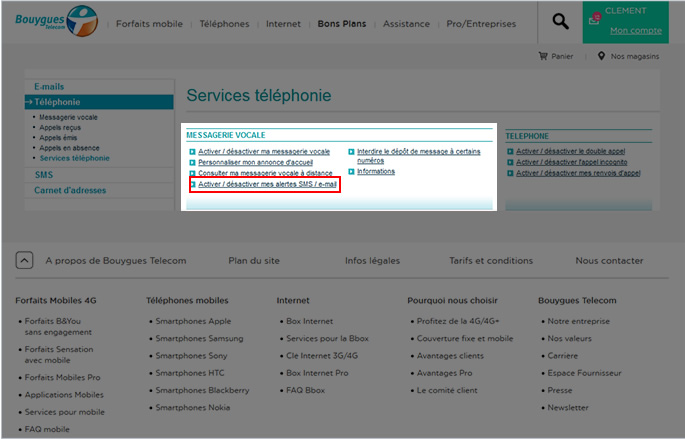The image size is (685, 439).
Task: Open Tarifs et conditions footer link
Action: tap(491, 261)
